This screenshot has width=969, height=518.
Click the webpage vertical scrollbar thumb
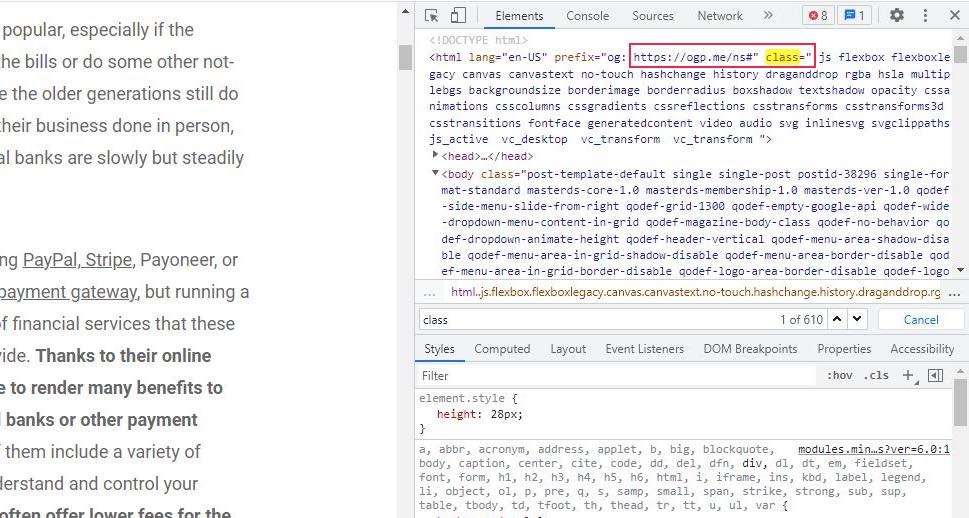[x=405, y=58]
